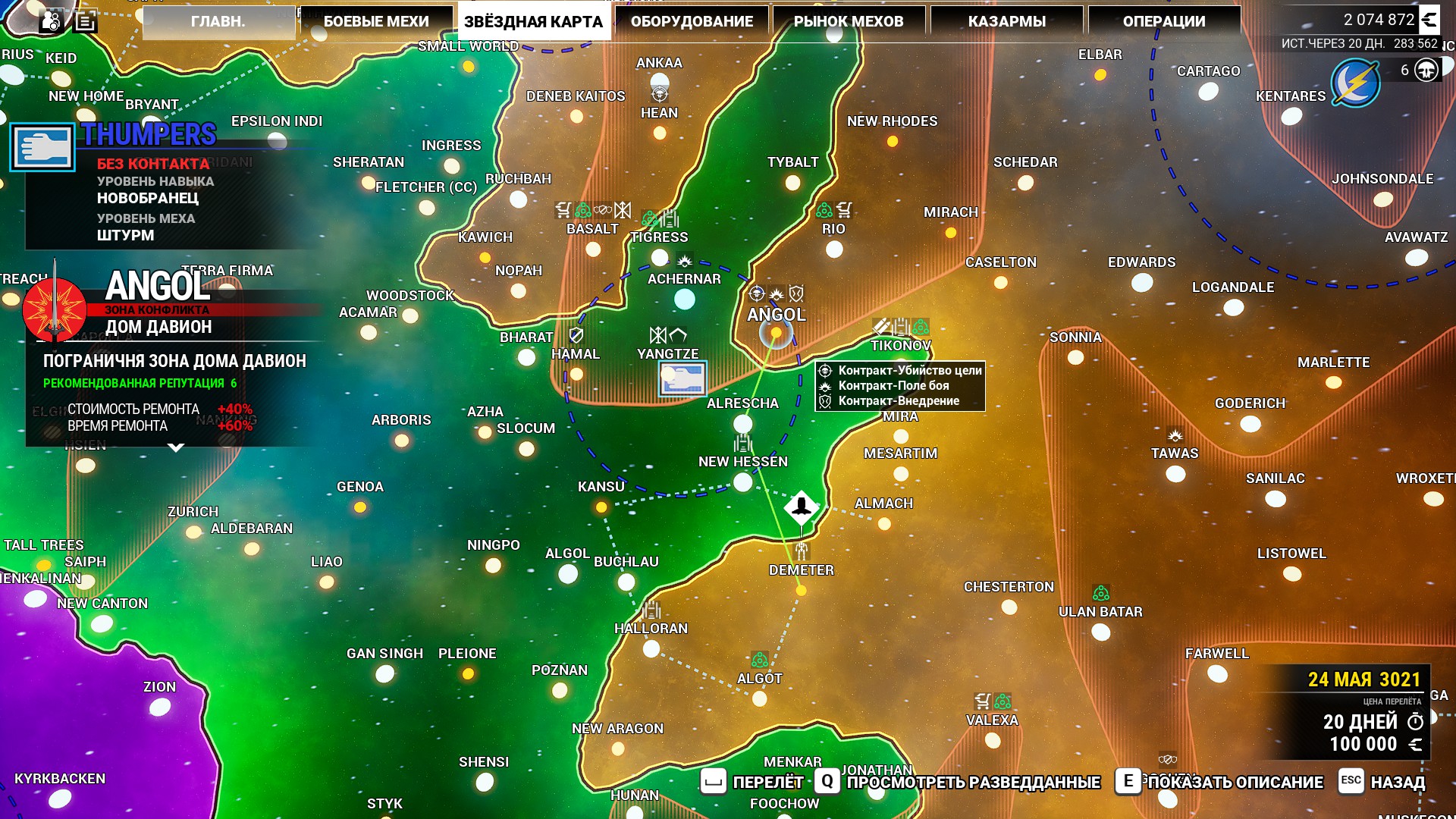Click the Thumpers thumbnail near Yangtze
Image resolution: width=1456 pixels, height=819 pixels.
pyautogui.click(x=682, y=378)
